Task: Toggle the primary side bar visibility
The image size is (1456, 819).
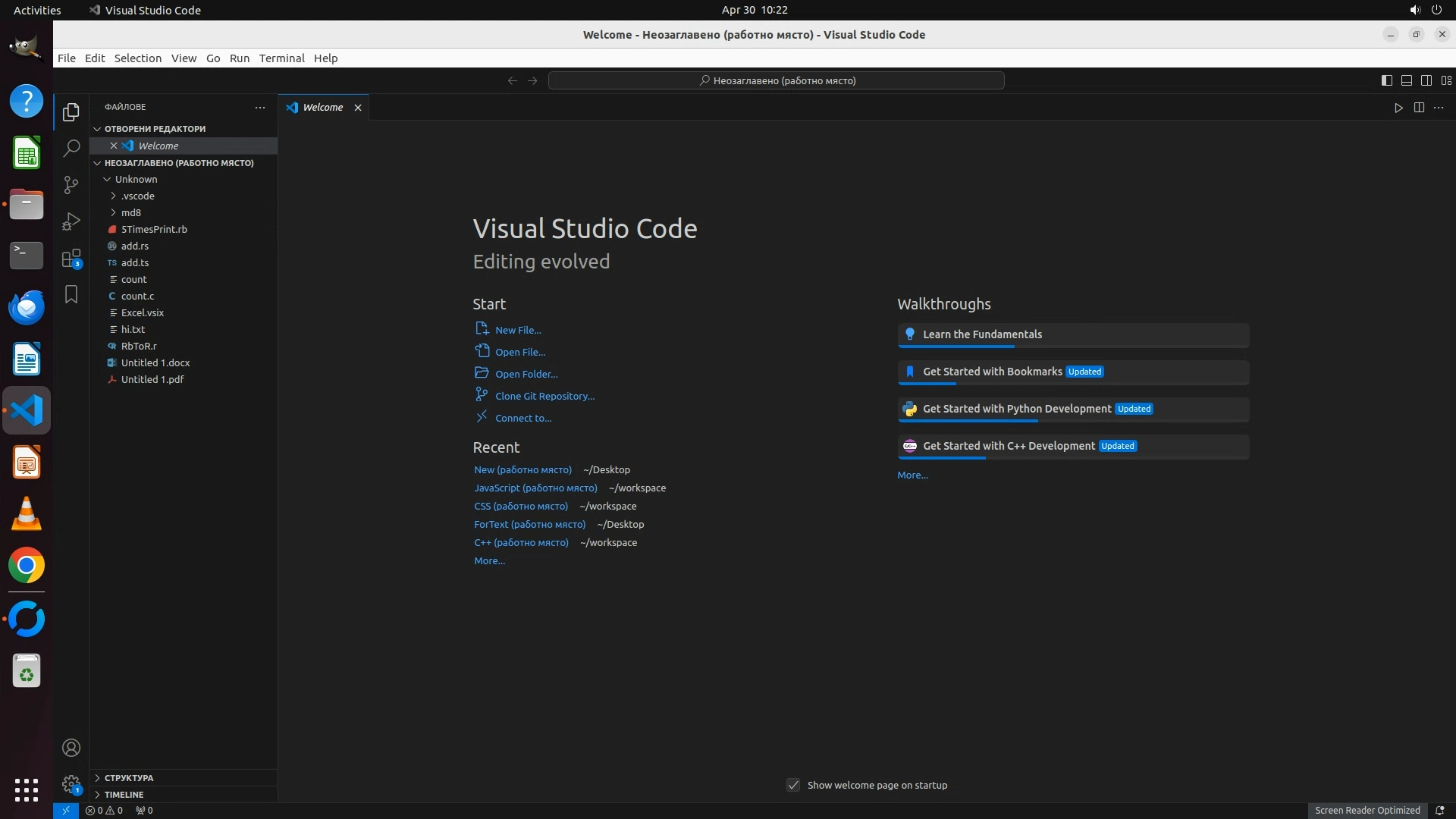Action: pos(1386,80)
